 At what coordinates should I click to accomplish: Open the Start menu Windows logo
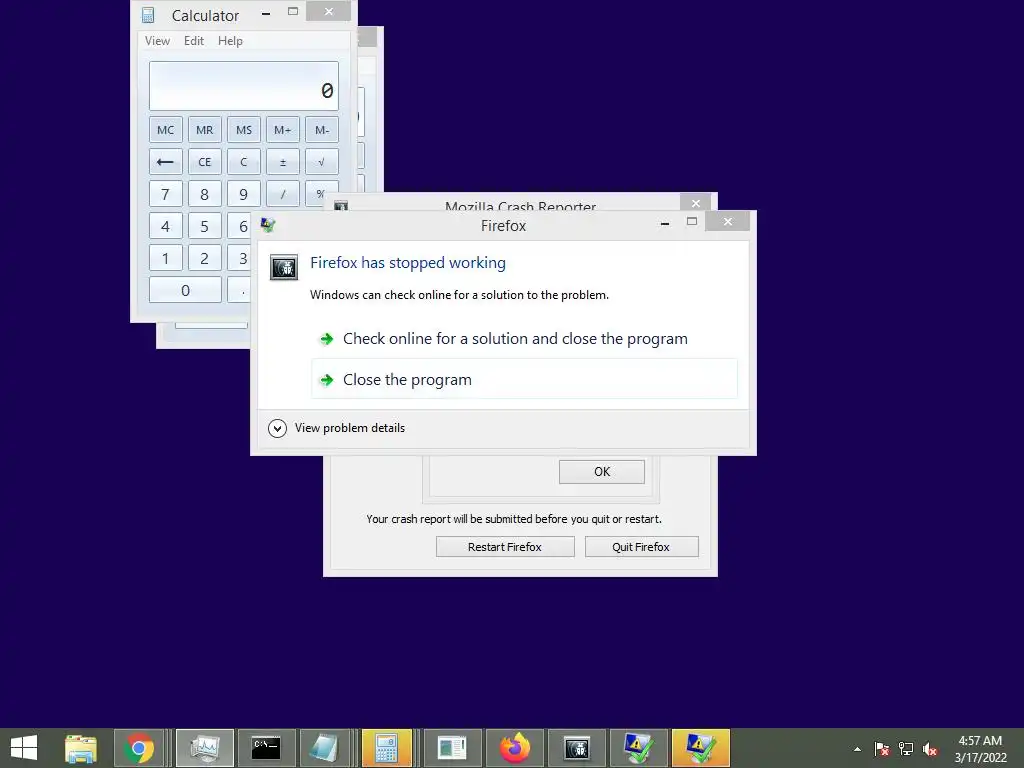coord(24,748)
